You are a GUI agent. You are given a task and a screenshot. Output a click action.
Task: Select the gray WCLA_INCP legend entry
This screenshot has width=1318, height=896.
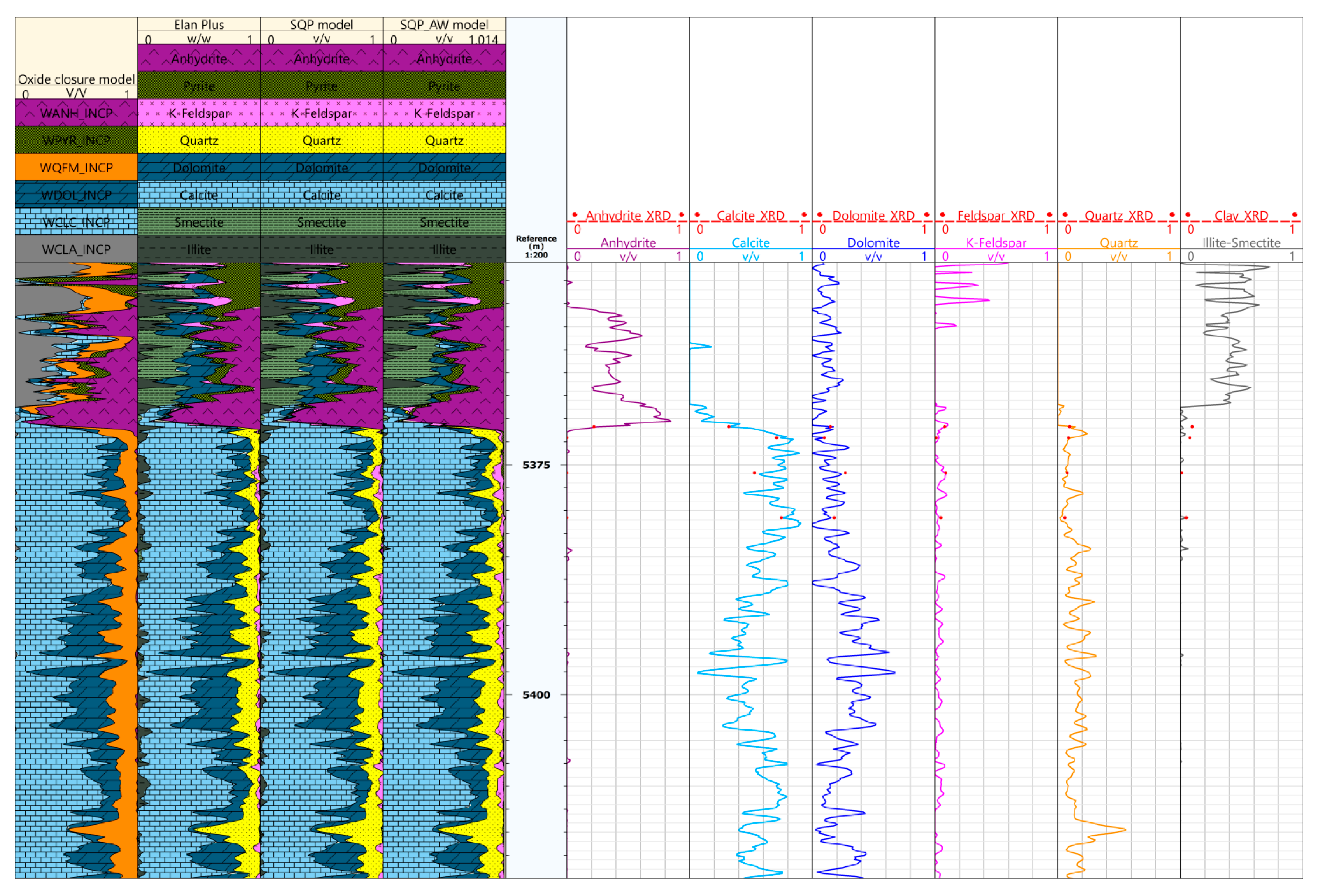click(x=76, y=249)
